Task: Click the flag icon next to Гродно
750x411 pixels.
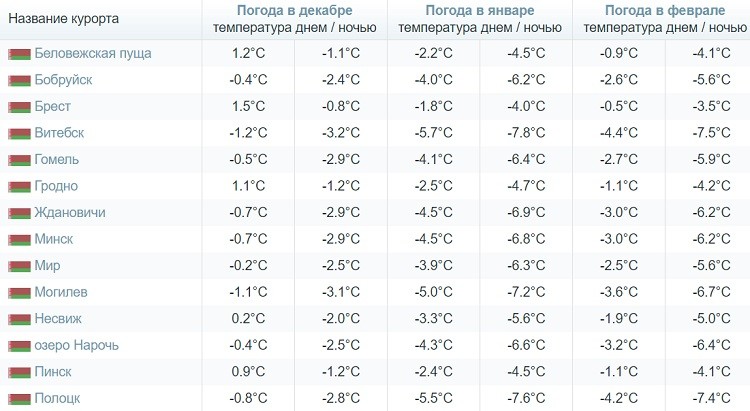Action: pos(18,186)
